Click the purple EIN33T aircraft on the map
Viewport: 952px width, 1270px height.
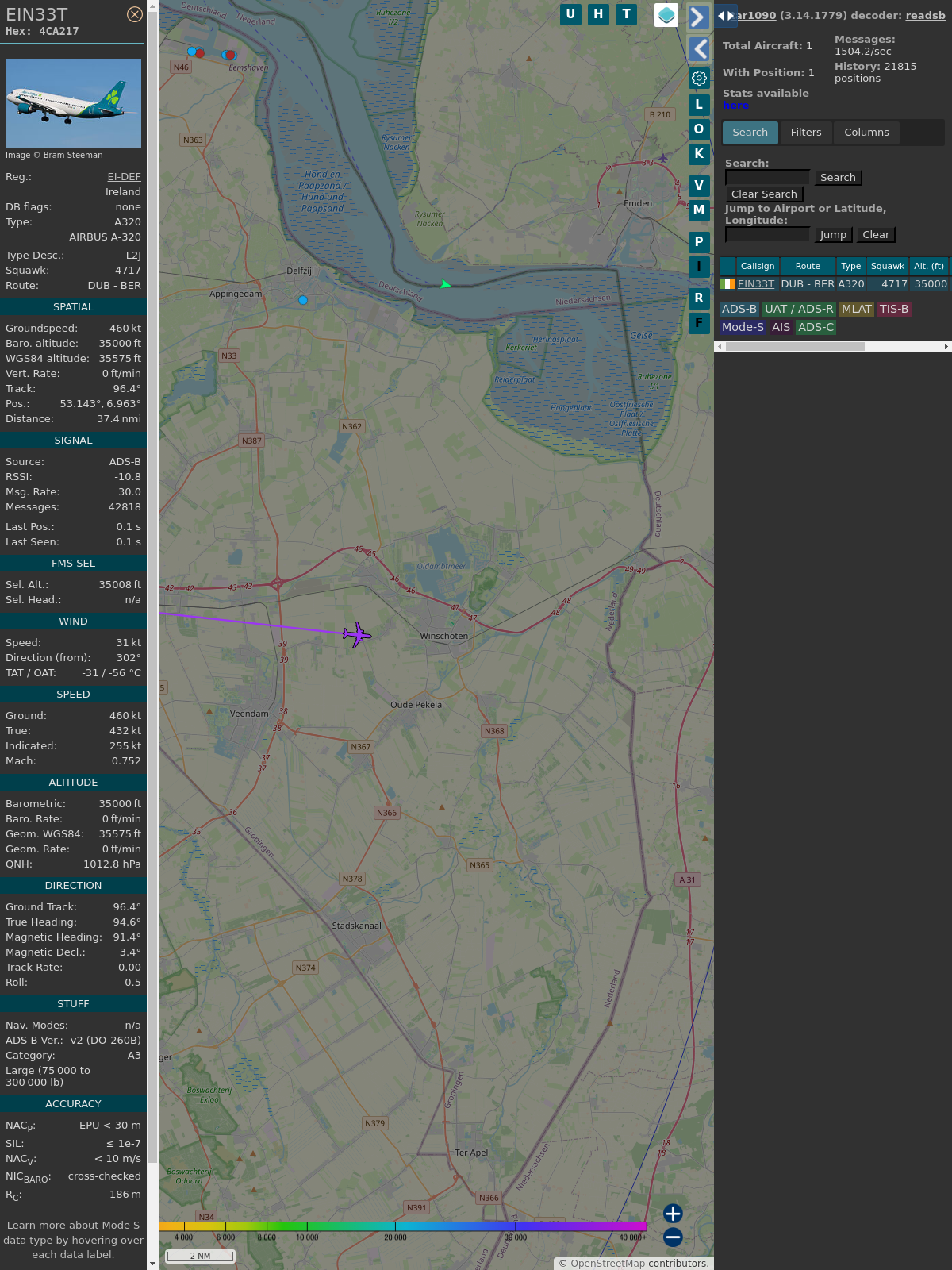[x=357, y=634]
